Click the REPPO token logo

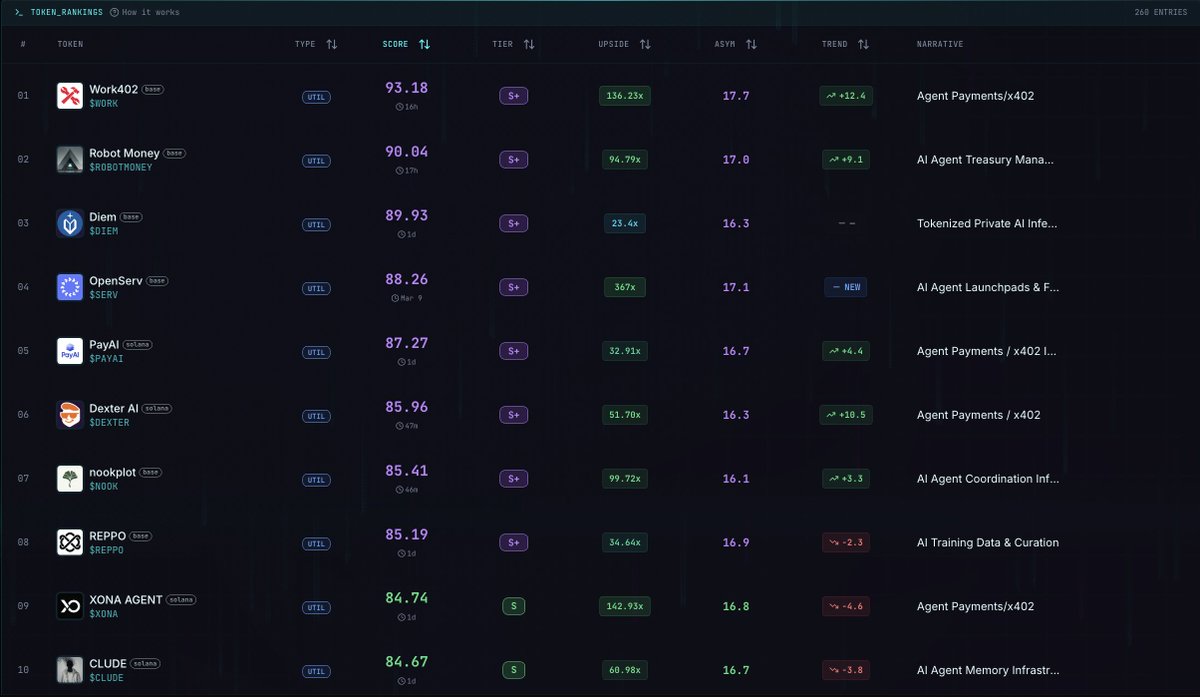click(69, 542)
